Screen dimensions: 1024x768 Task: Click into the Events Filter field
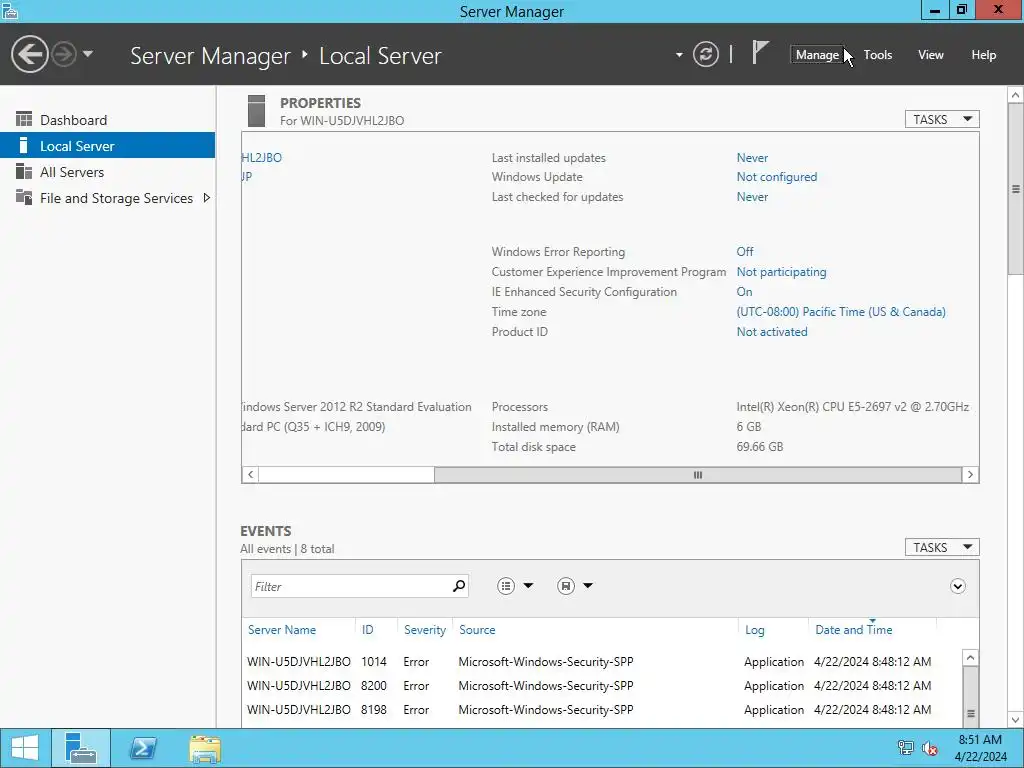tap(349, 586)
